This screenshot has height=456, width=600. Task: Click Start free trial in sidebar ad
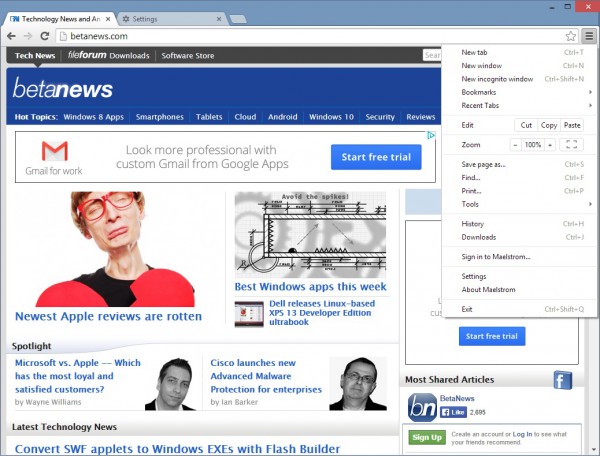click(492, 336)
